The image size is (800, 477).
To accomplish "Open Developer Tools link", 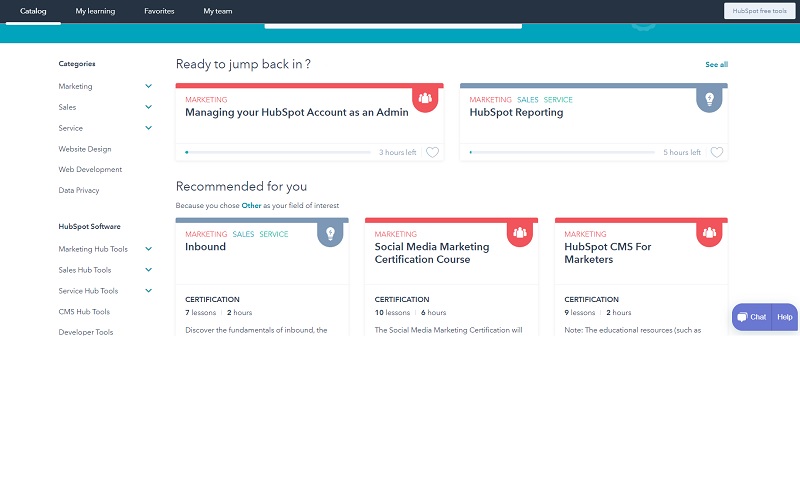I will [x=86, y=332].
